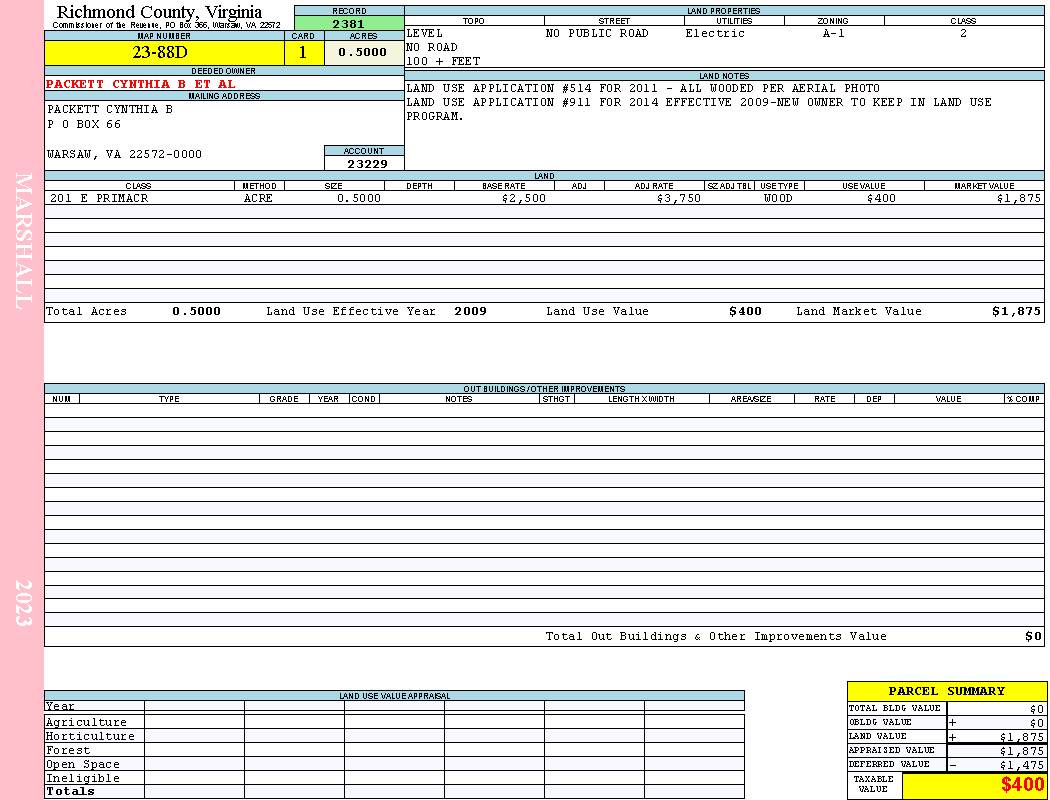Click OUT BUILDINGS/OTHER IMPROVEMENTS section header
This screenshot has width=1050, height=800.
point(544,389)
